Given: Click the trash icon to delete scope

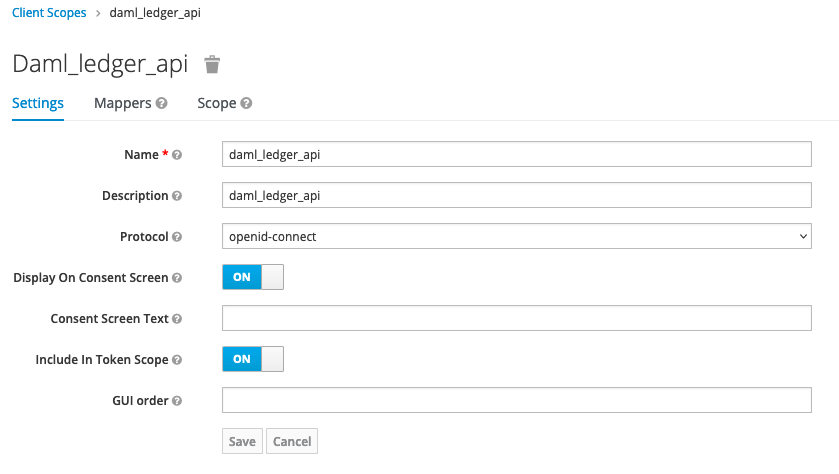Looking at the screenshot, I should point(212,65).
